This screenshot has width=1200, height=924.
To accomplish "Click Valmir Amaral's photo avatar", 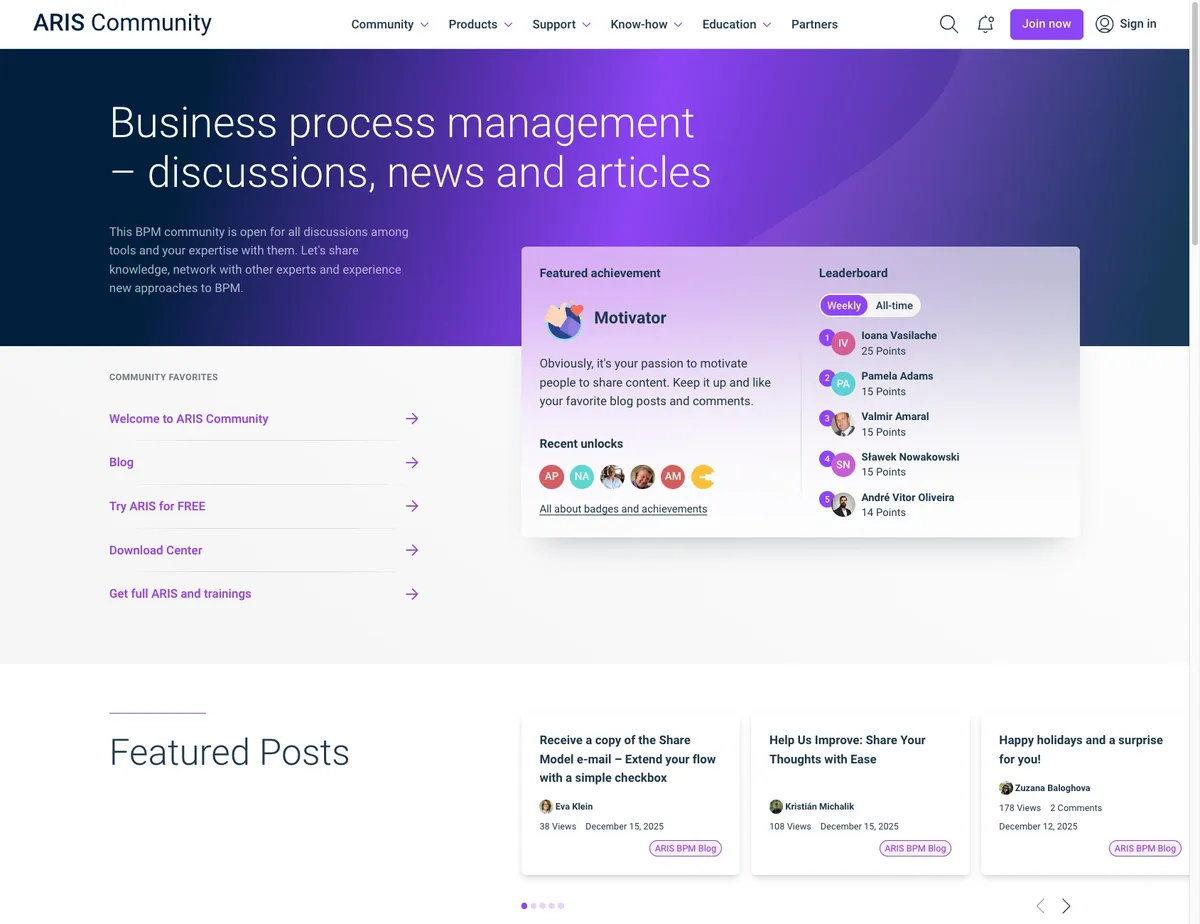I will [x=843, y=424].
